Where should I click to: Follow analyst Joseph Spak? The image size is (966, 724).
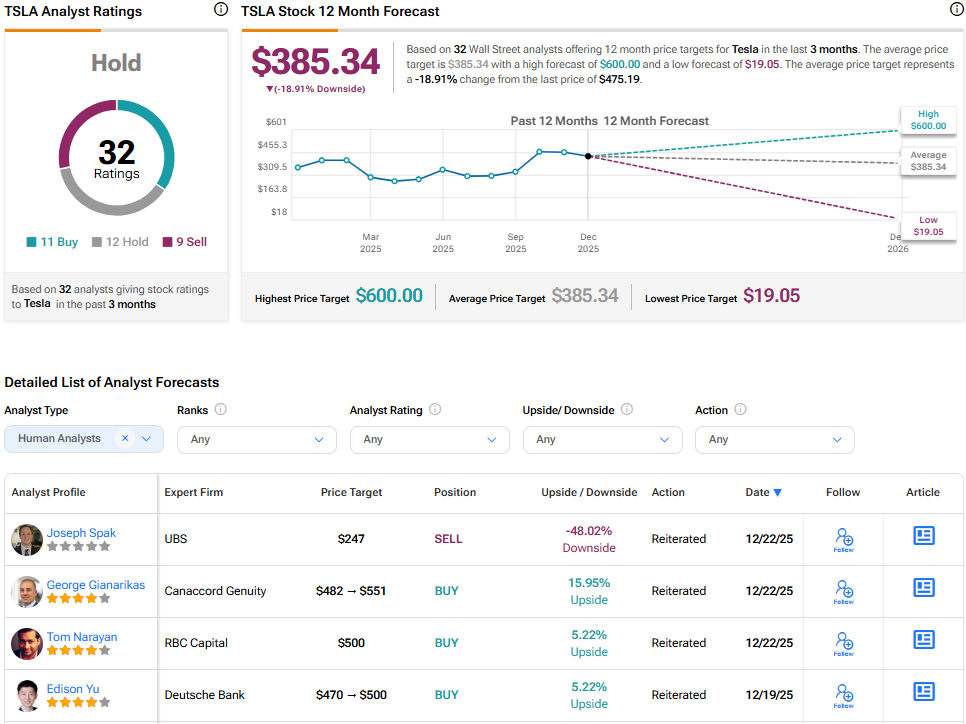(843, 540)
